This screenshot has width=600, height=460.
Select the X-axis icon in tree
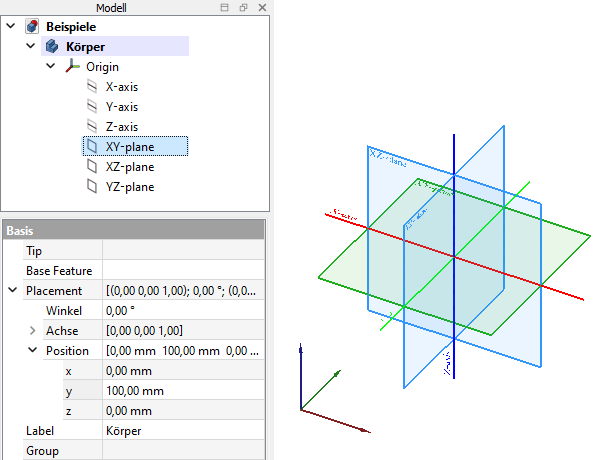(93, 86)
